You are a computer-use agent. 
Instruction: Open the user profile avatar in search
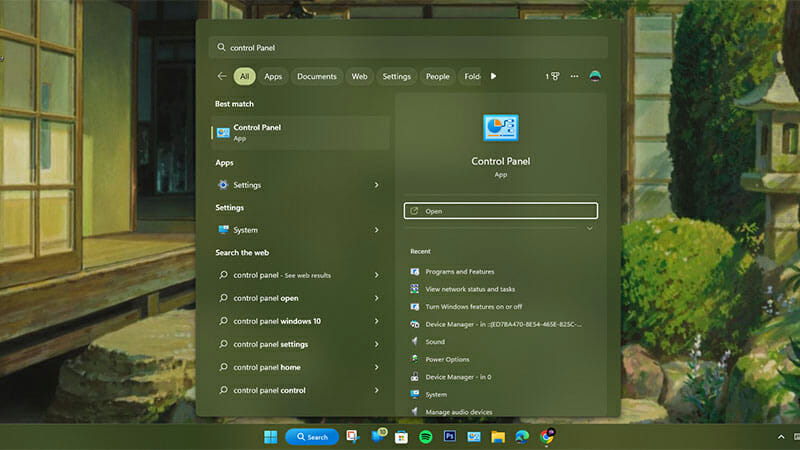pos(596,76)
